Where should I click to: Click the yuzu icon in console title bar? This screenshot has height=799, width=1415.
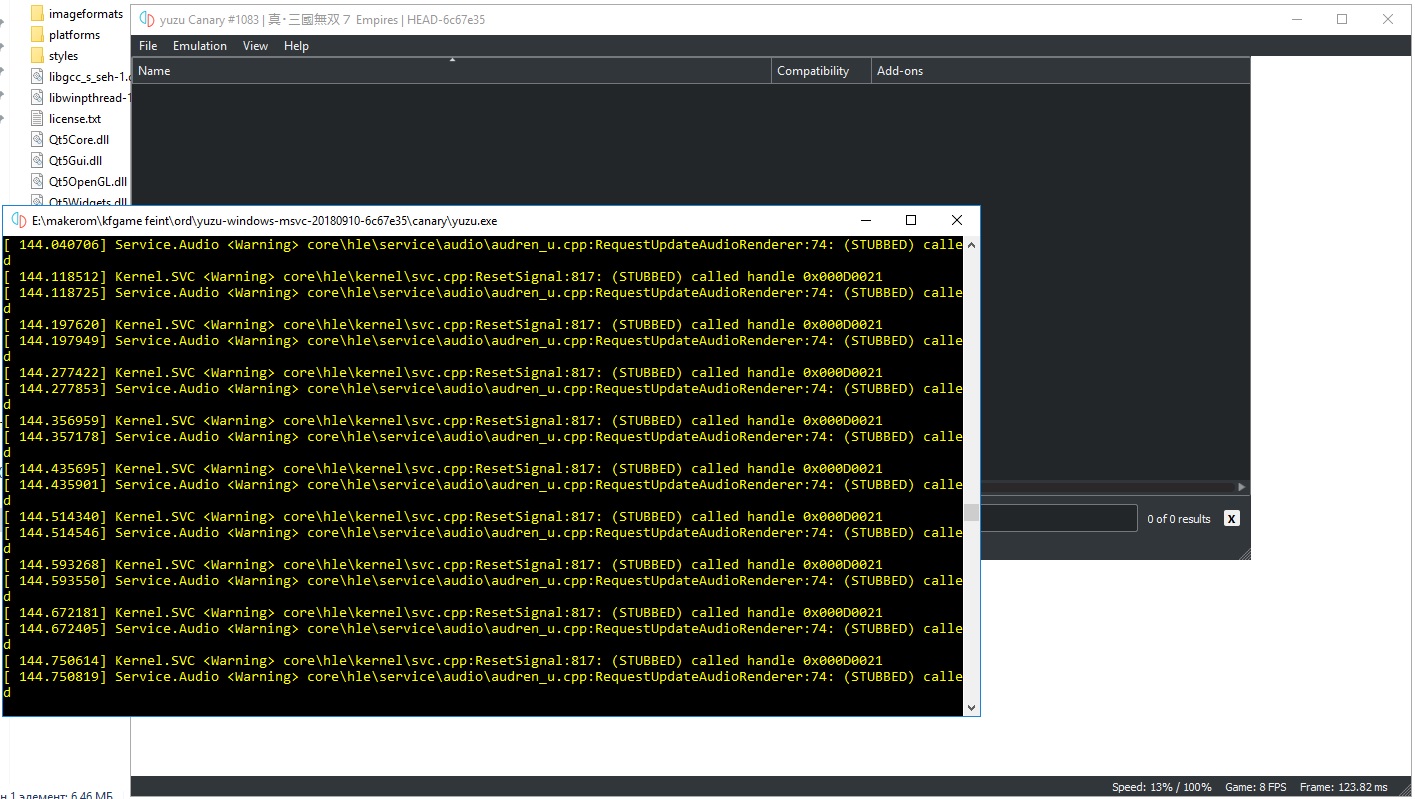point(18,220)
